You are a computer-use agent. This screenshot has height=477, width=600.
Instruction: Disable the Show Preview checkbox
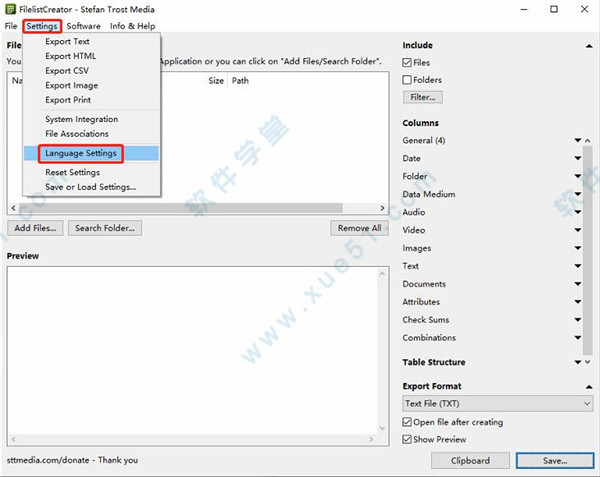tap(408, 439)
